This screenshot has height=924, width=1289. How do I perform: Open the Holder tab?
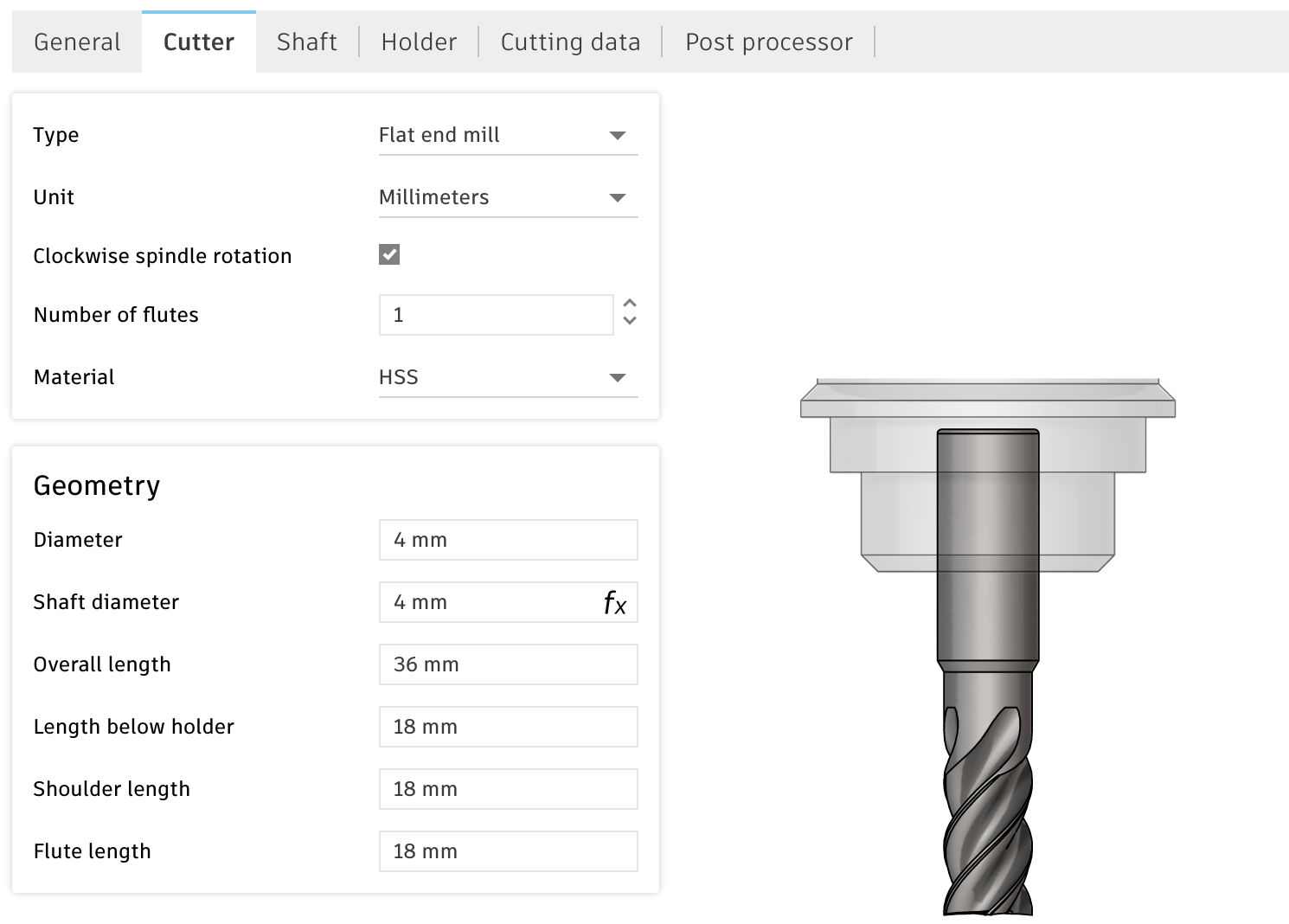(x=419, y=42)
